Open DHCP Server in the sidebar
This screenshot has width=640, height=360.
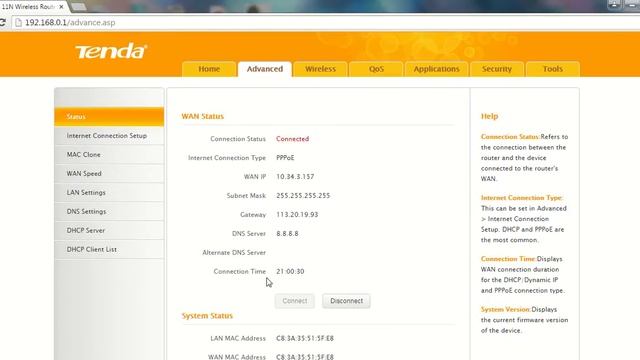(x=109, y=230)
